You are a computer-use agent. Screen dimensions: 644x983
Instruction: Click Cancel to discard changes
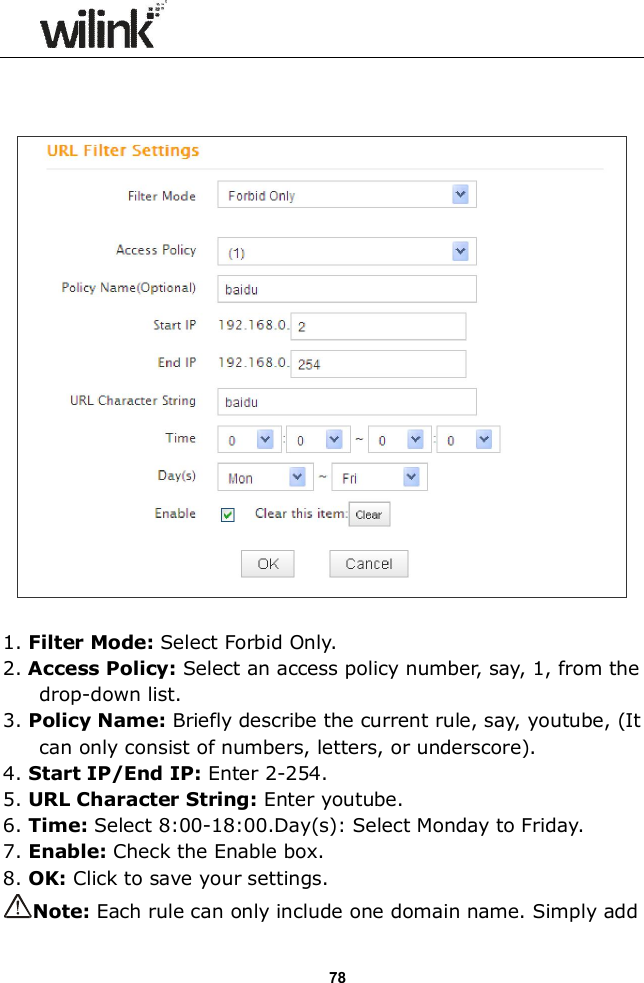point(368,563)
